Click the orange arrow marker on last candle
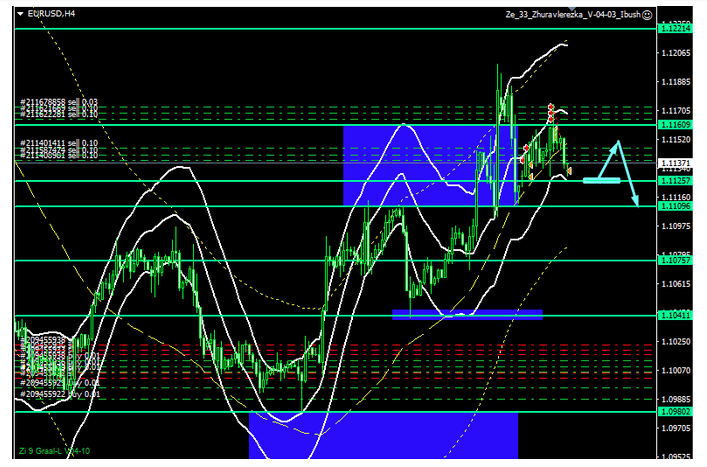 click(570, 172)
